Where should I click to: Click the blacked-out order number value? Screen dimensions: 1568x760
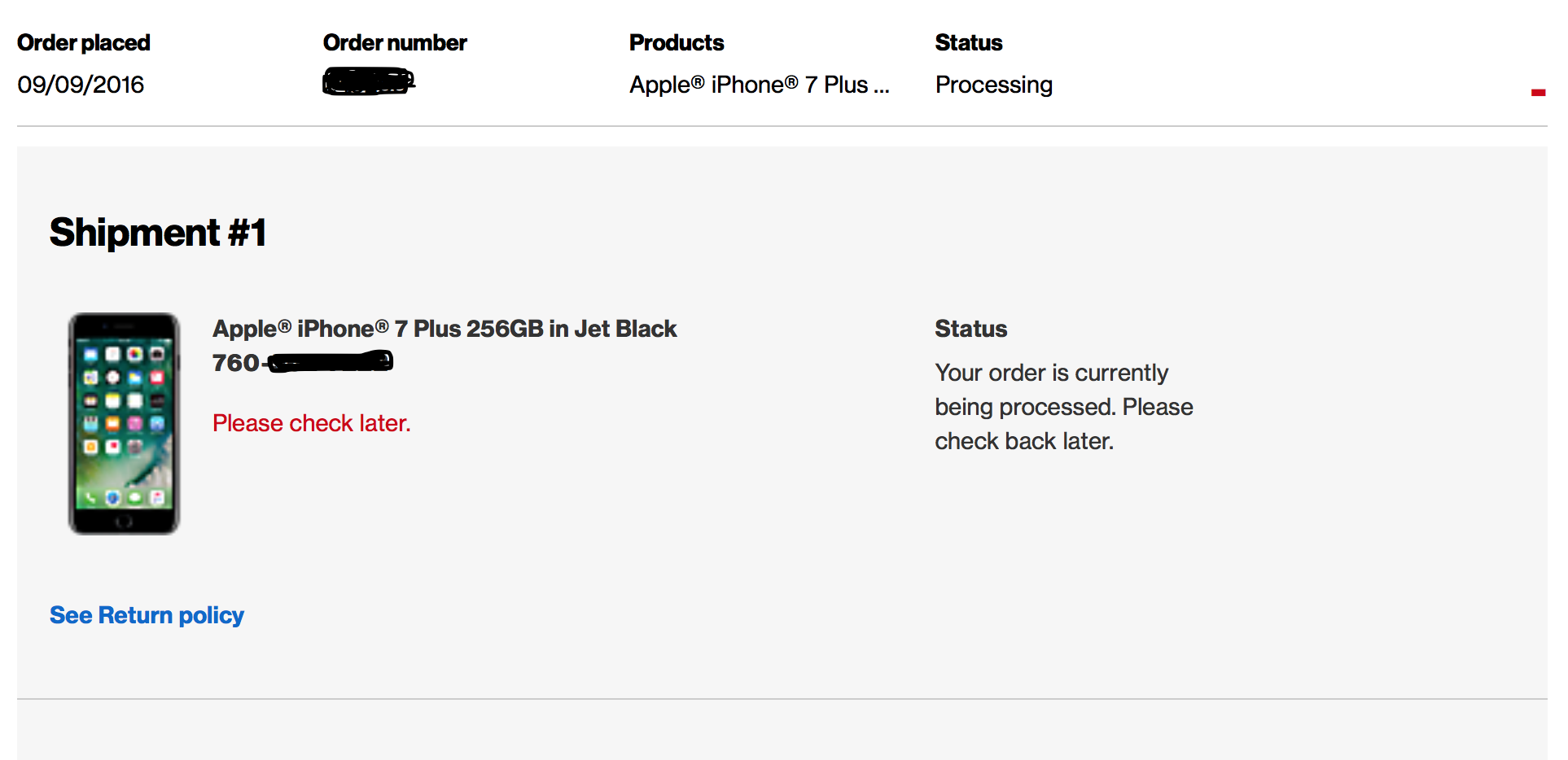click(369, 82)
